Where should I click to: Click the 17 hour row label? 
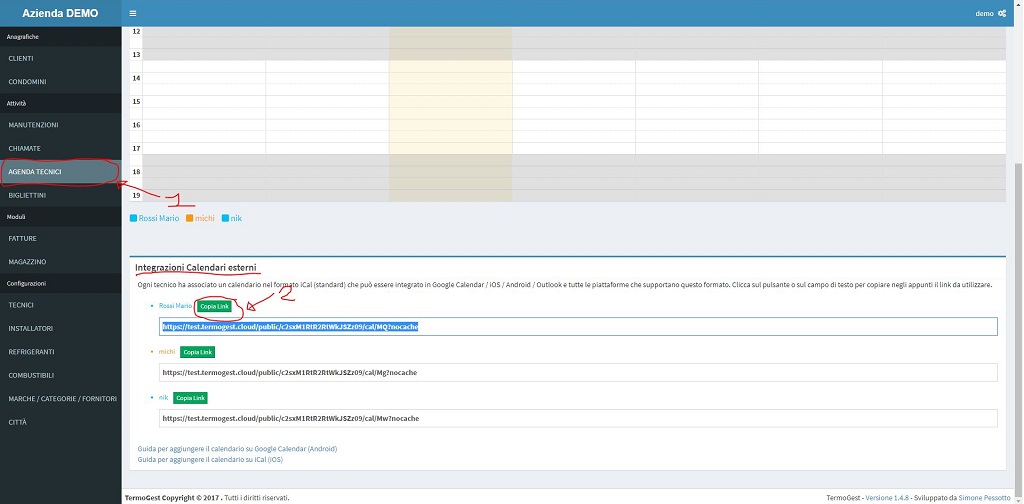[x=136, y=148]
